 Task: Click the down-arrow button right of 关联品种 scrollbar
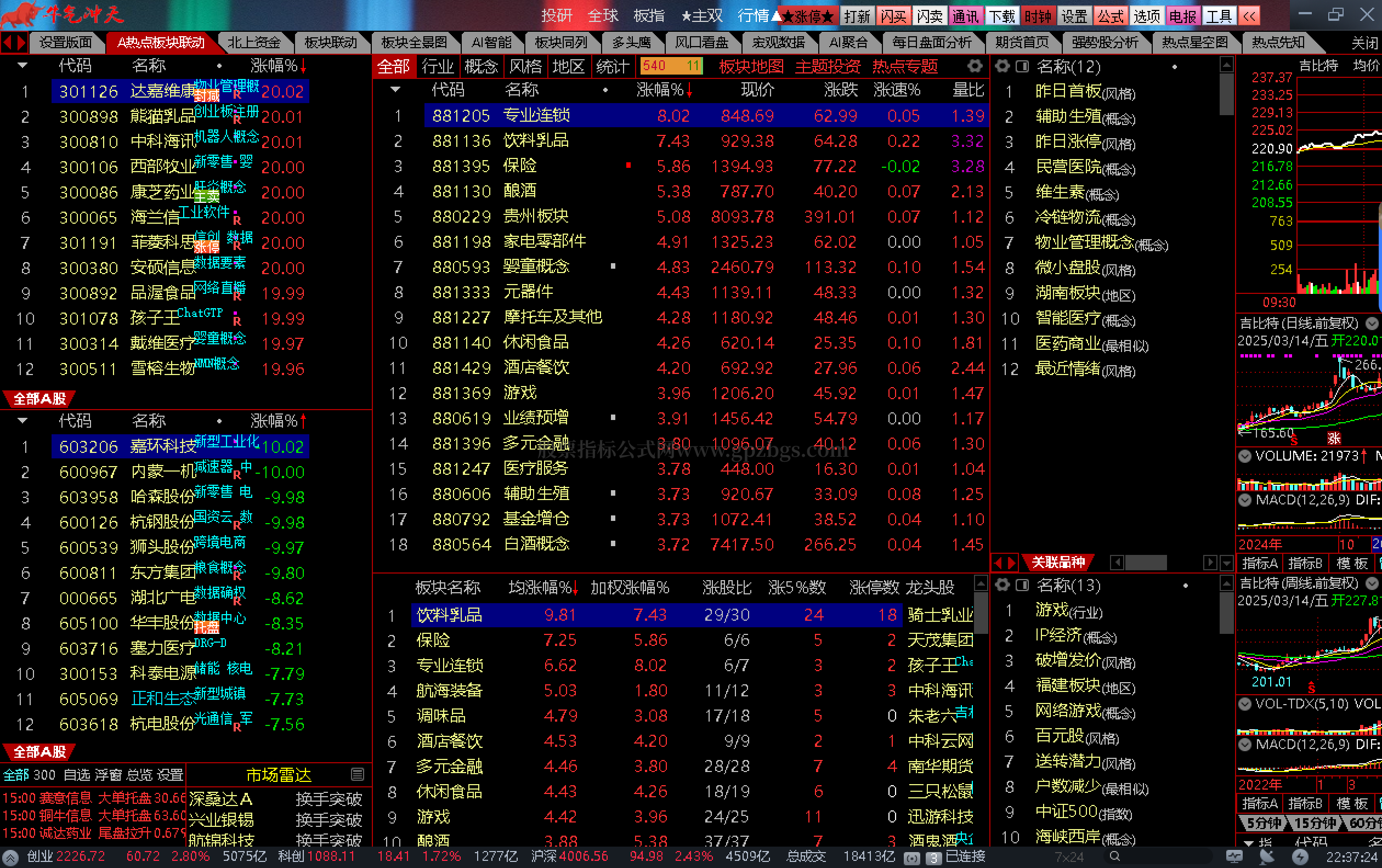click(1226, 563)
